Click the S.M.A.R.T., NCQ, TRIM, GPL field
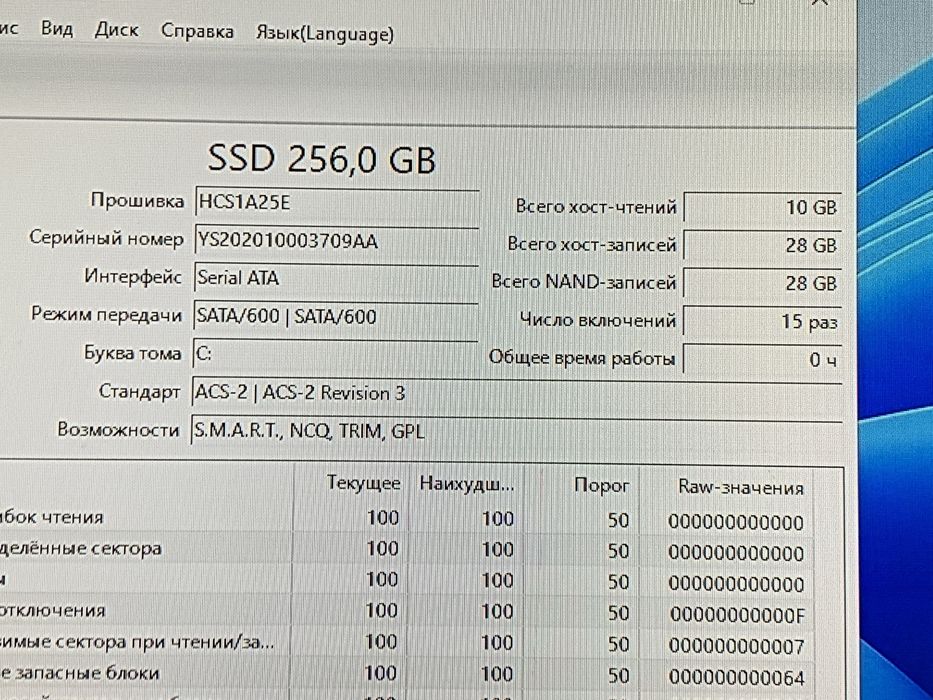The width and height of the screenshot is (933, 700). click(x=516, y=431)
